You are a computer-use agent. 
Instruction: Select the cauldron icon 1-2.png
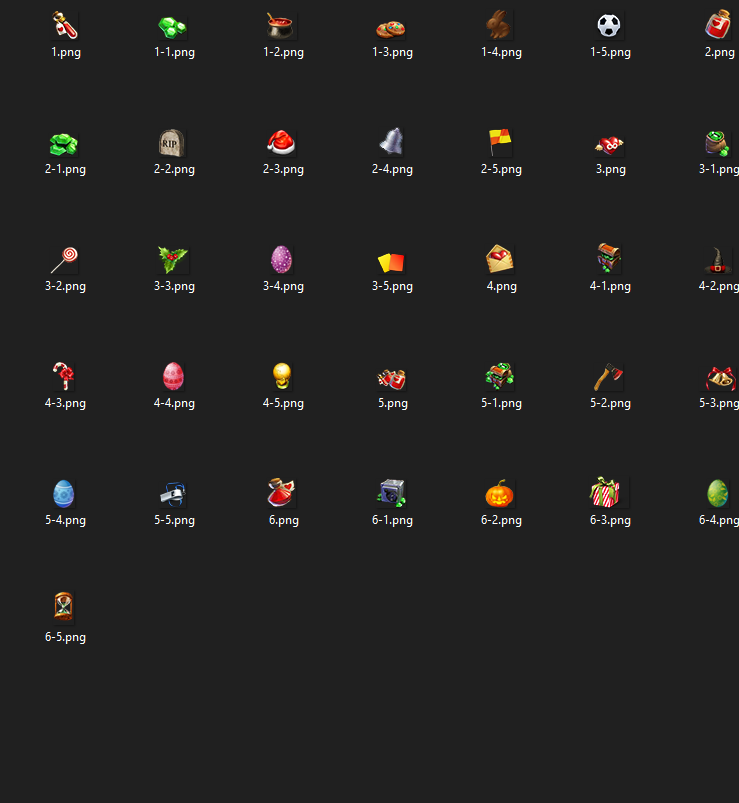pos(281,26)
